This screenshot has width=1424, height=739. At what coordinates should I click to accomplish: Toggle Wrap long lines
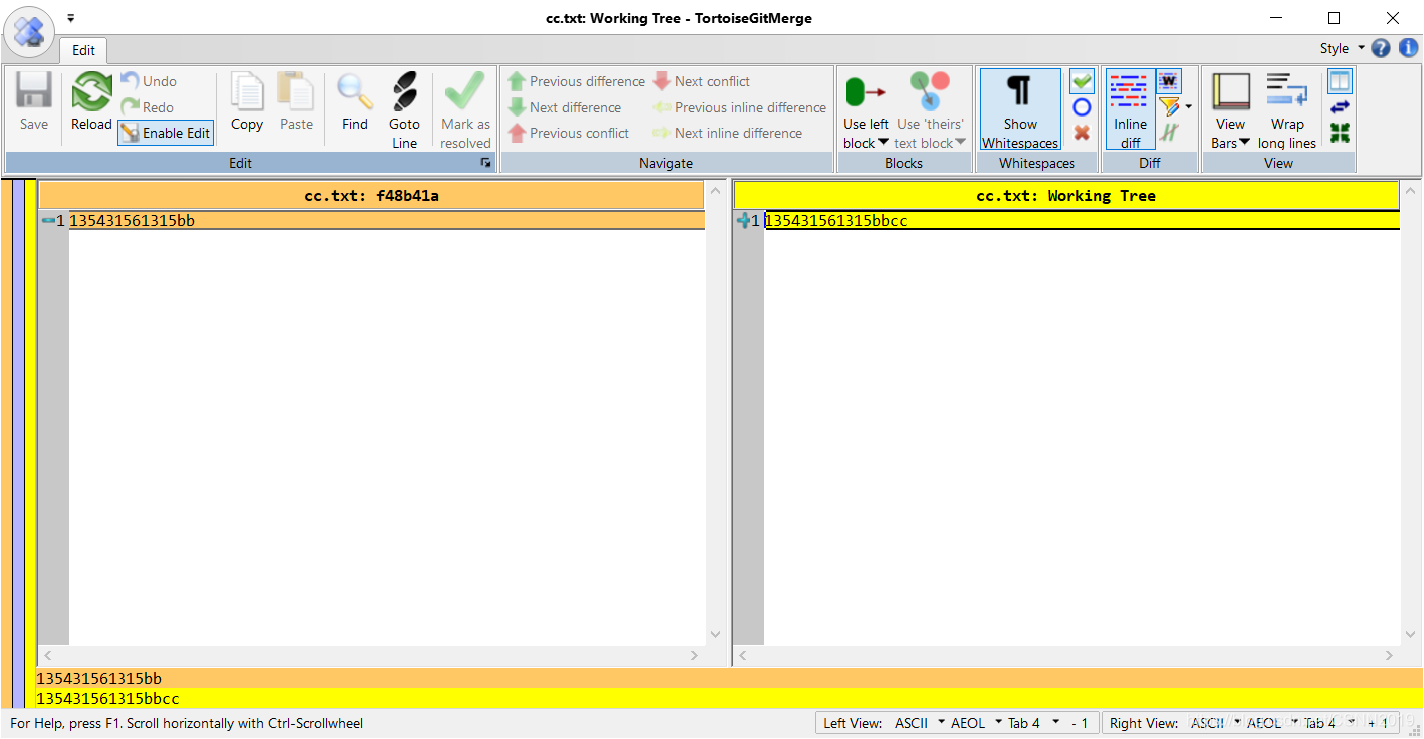click(x=1287, y=109)
